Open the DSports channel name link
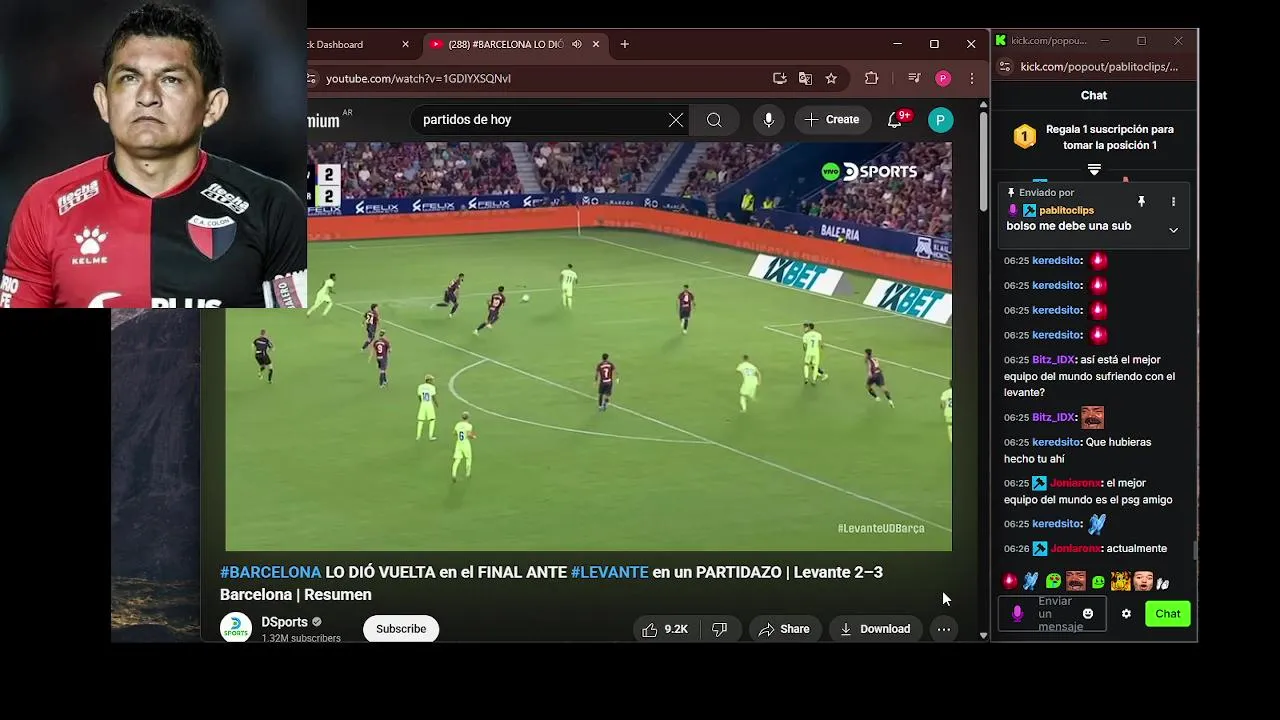This screenshot has height=720, width=1280. click(285, 622)
